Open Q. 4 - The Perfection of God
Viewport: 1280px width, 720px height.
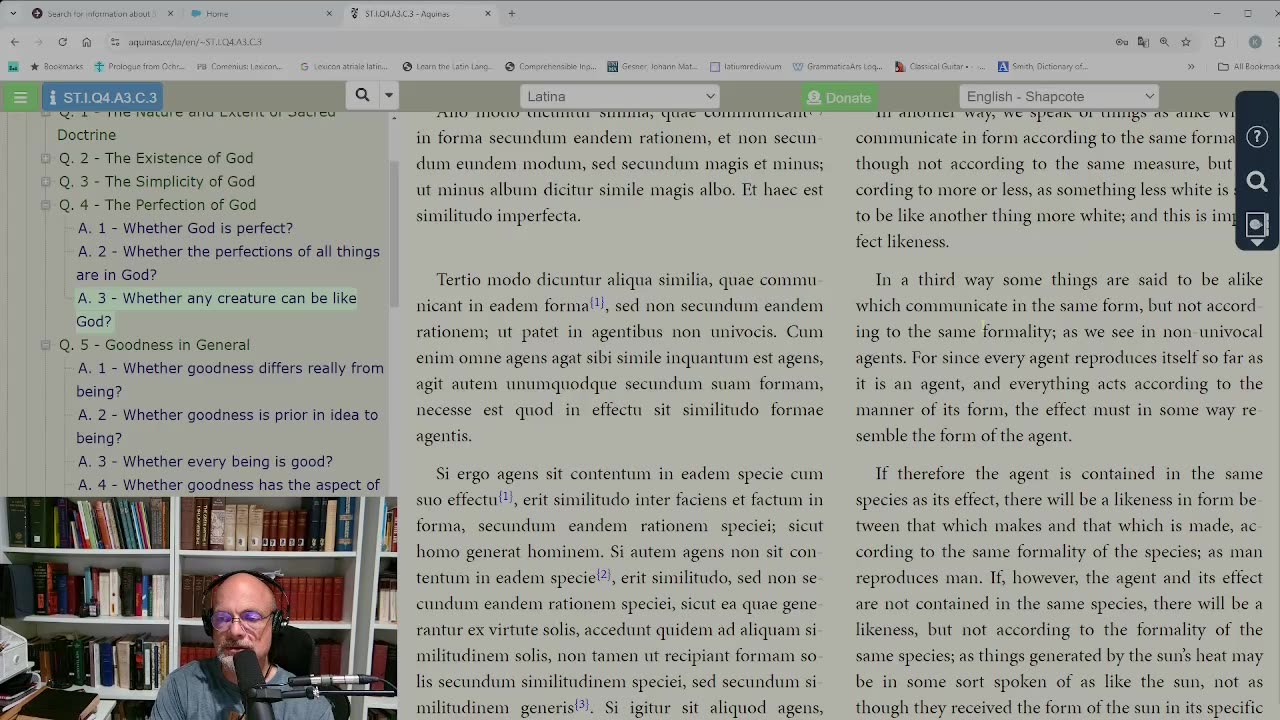click(157, 204)
